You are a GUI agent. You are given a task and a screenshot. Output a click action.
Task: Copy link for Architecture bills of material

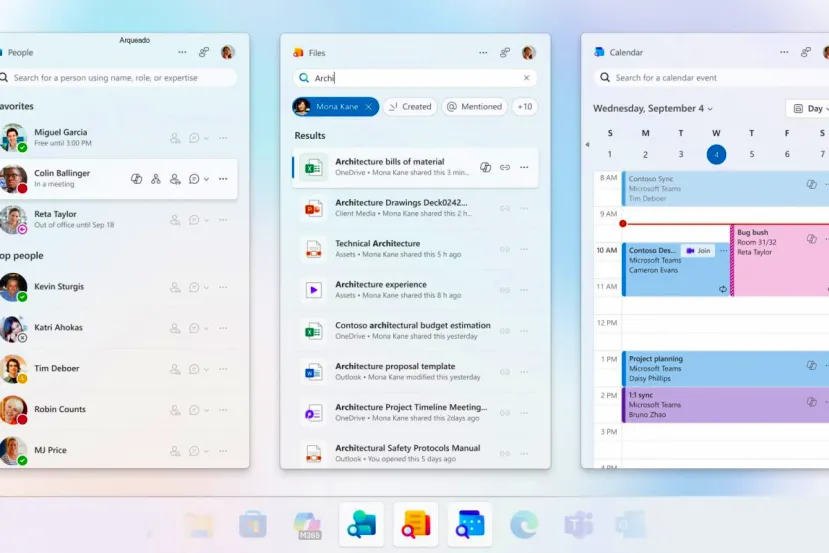click(505, 167)
